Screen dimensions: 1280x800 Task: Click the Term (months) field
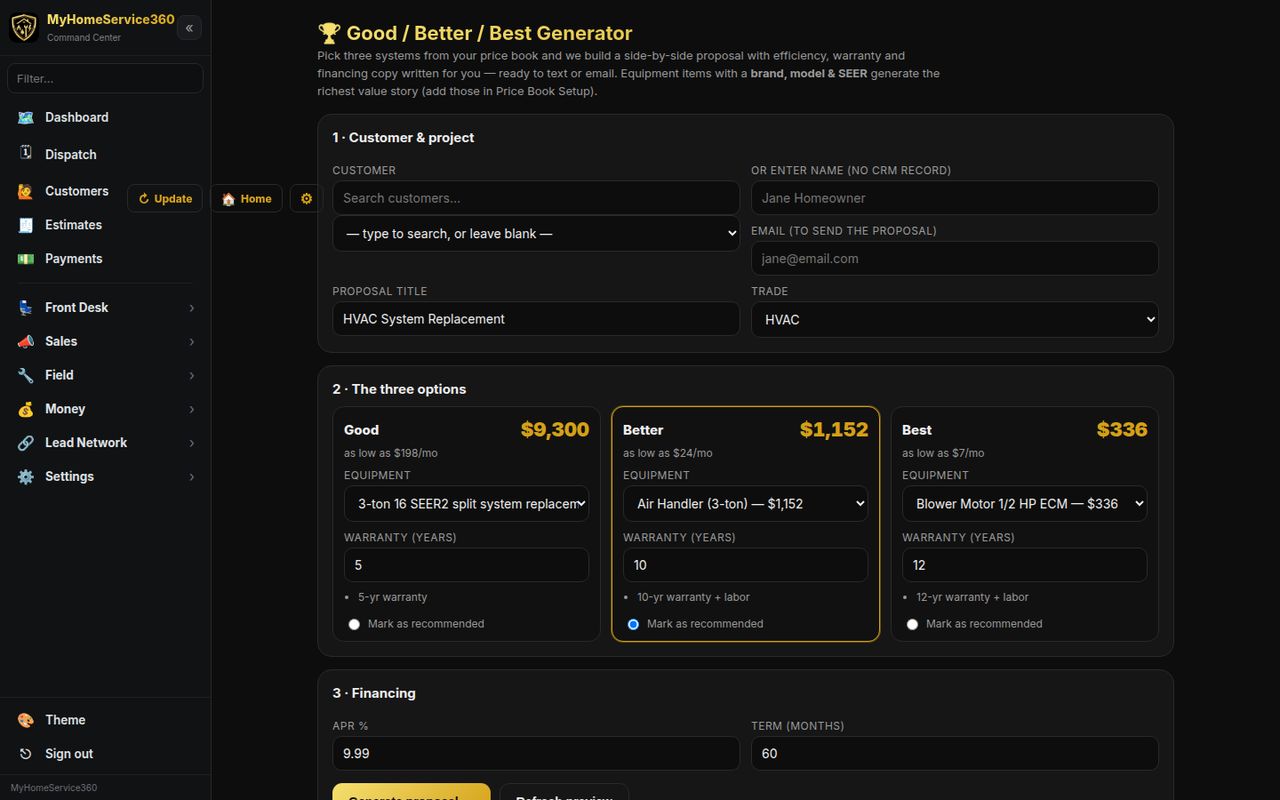point(955,753)
